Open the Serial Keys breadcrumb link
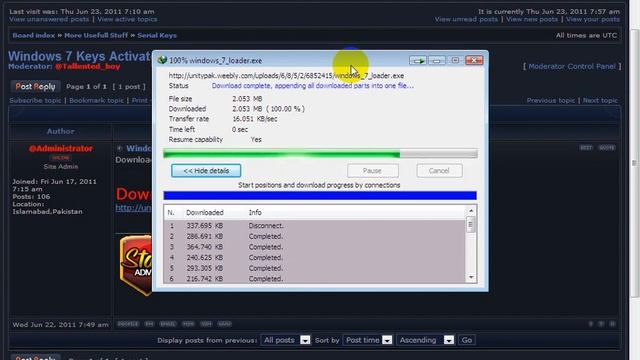The height and width of the screenshot is (360, 640). pos(157,36)
